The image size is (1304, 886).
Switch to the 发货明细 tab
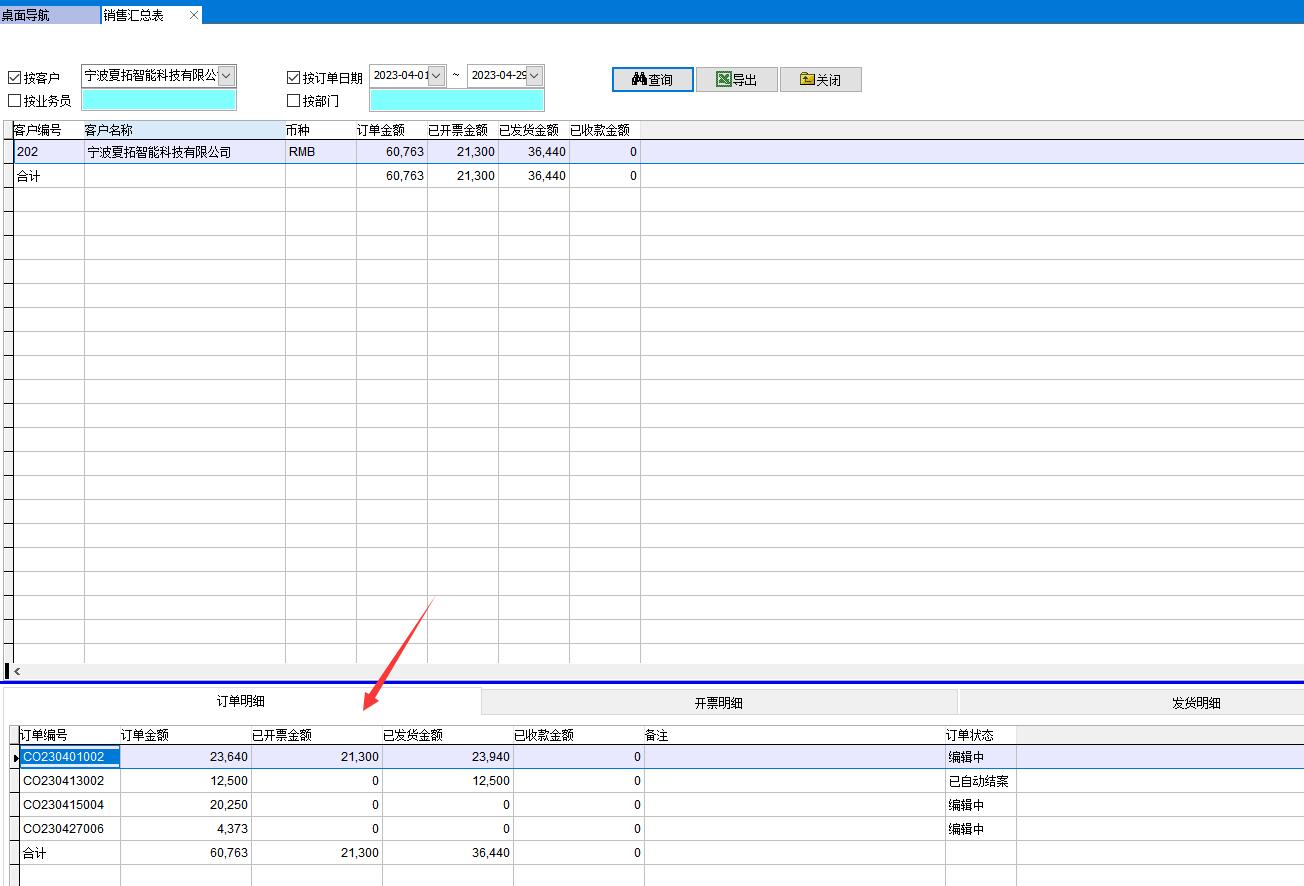[1195, 703]
